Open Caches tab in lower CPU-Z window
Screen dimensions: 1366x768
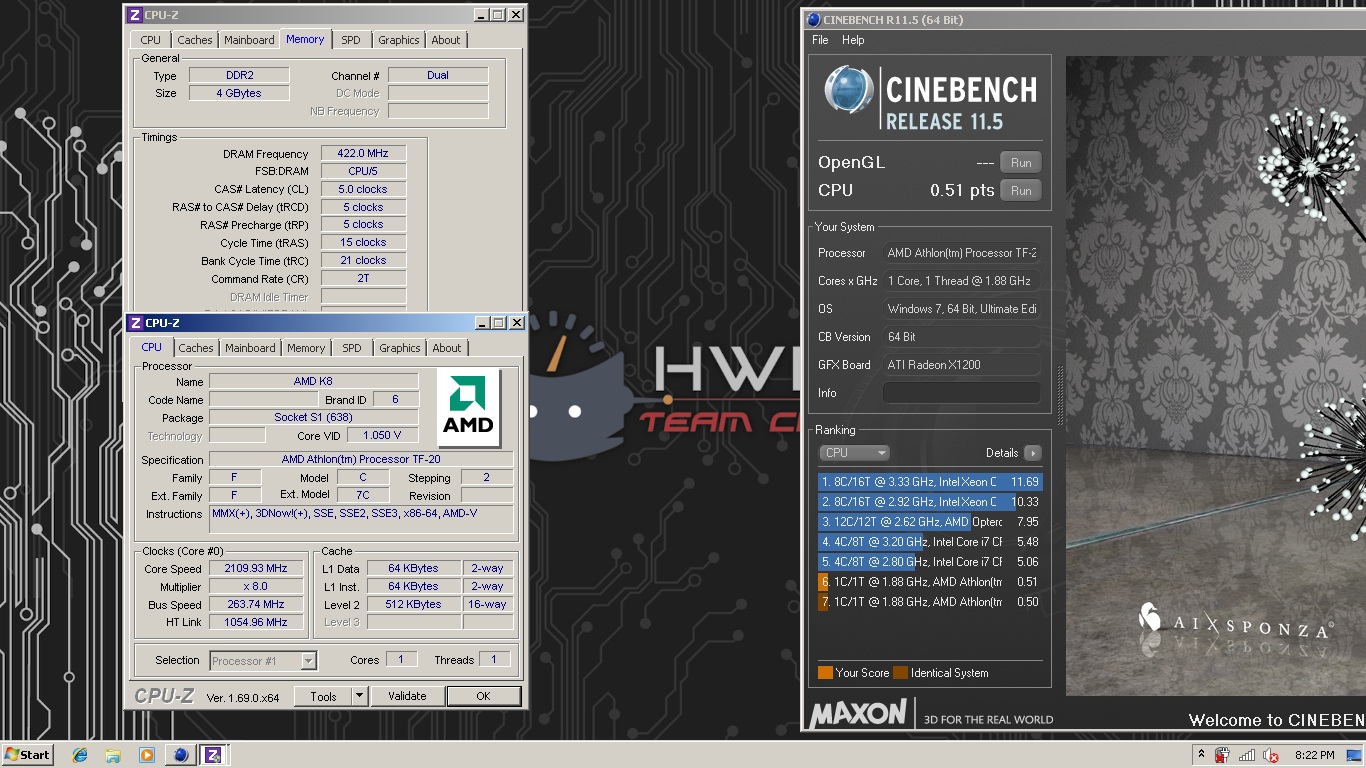point(196,348)
